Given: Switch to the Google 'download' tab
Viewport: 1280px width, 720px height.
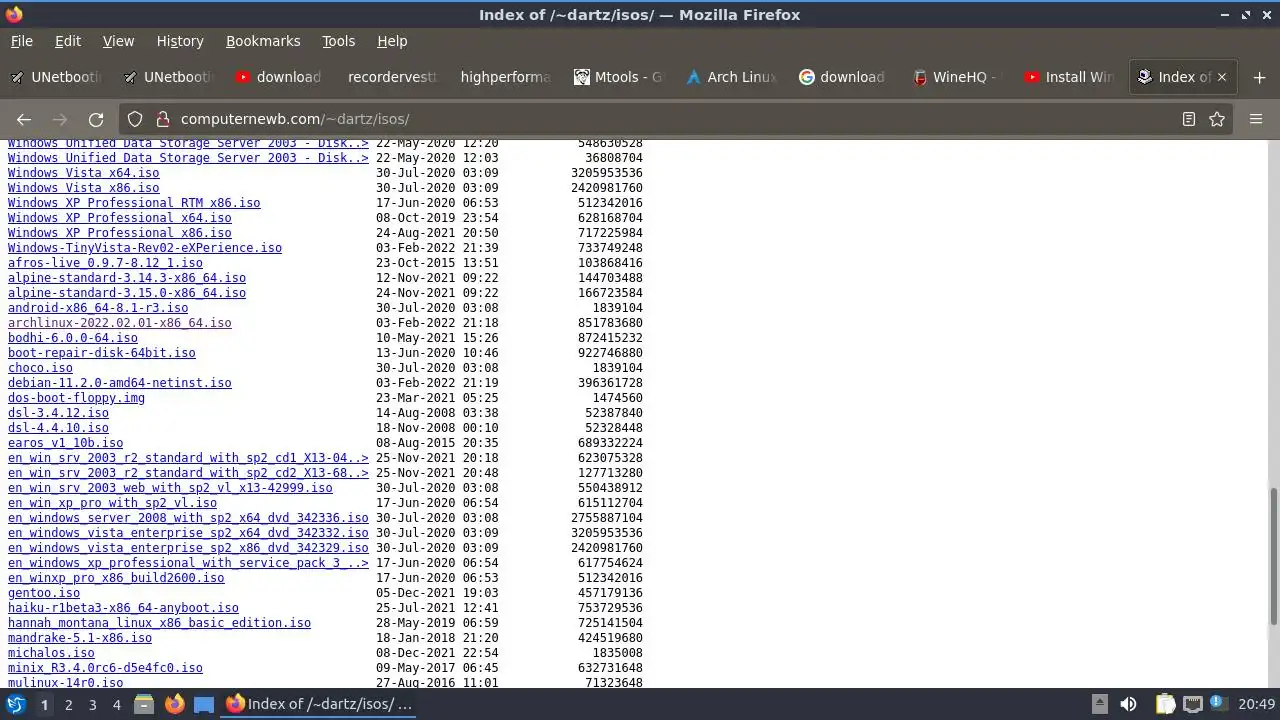Looking at the screenshot, I should (843, 77).
